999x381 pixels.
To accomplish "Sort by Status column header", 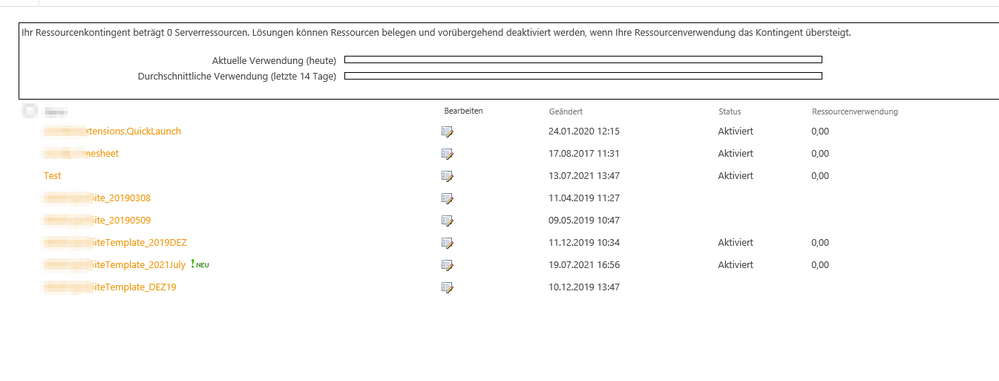I will click(x=729, y=111).
